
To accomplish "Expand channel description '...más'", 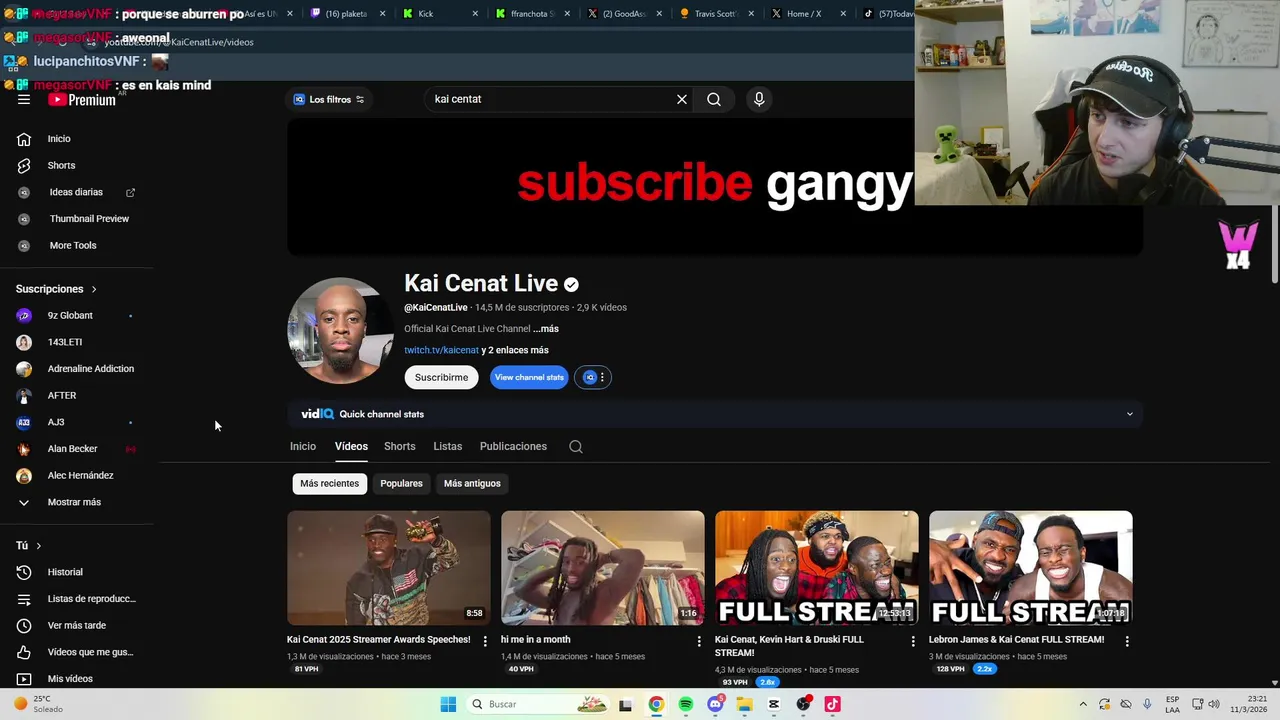I will tap(546, 329).
